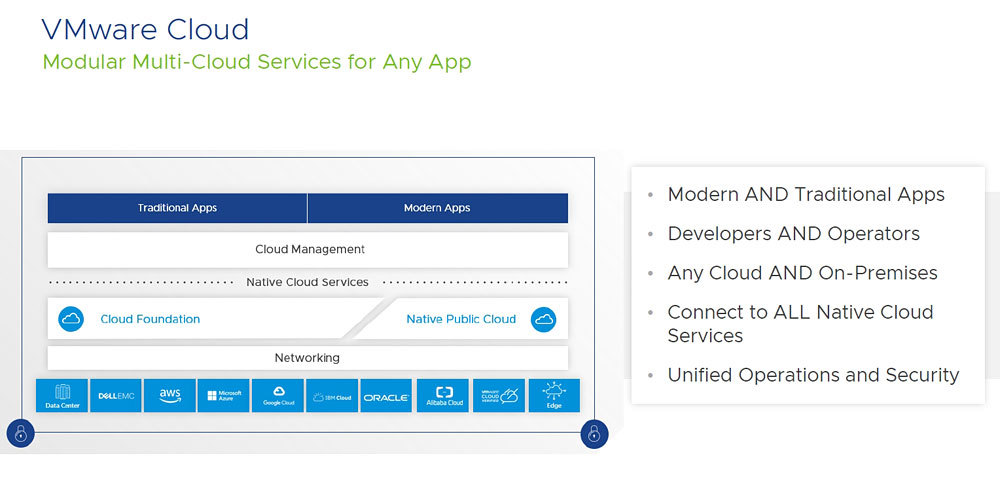This screenshot has width=1000, height=481.
Task: Select the VMware Cloud Verified tile
Action: point(499,396)
